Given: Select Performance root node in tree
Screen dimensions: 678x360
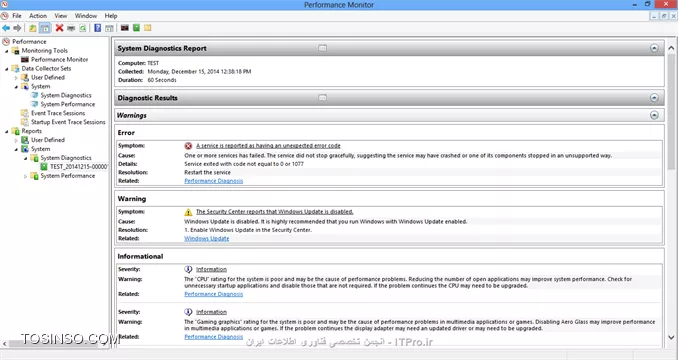Looking at the screenshot, I should point(29,41).
